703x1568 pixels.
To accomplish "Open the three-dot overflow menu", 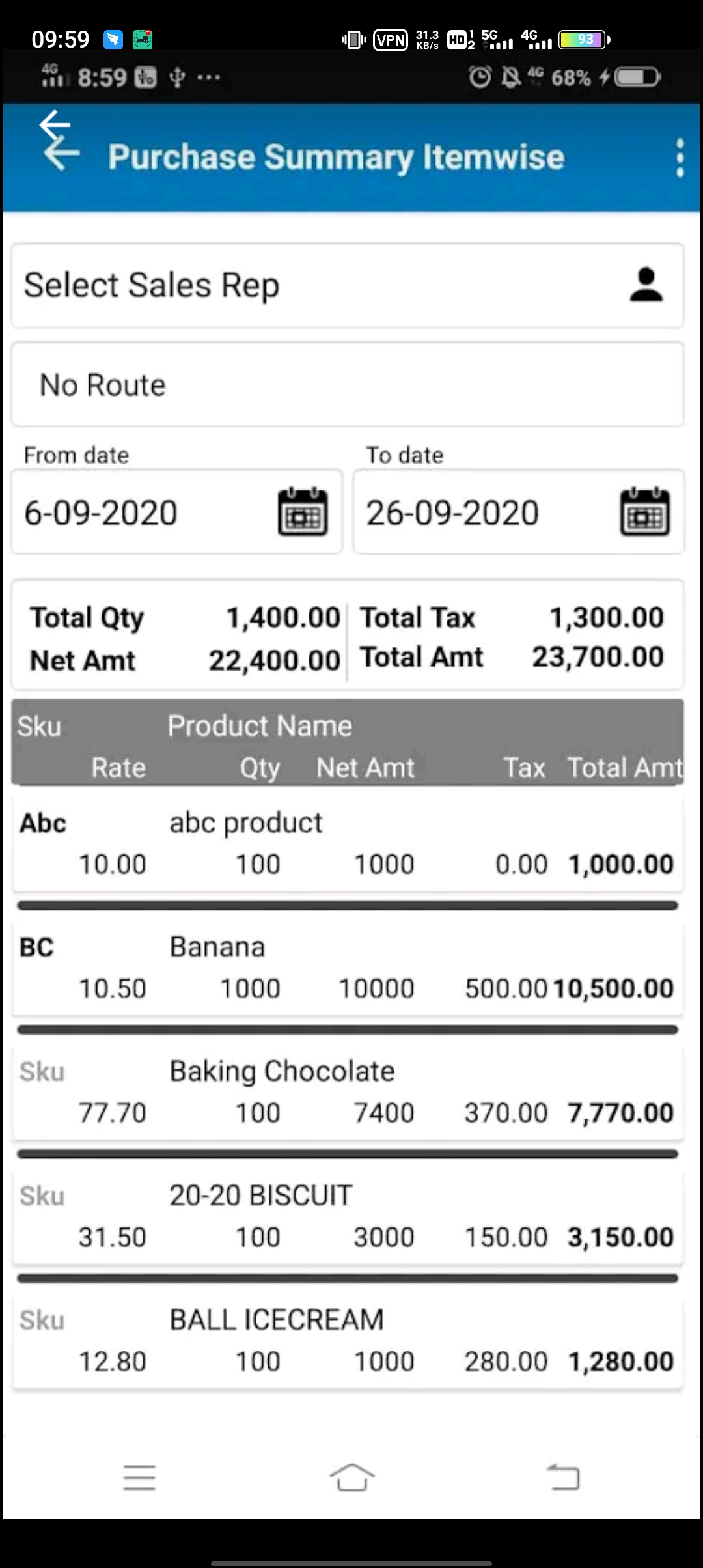I will (680, 158).
